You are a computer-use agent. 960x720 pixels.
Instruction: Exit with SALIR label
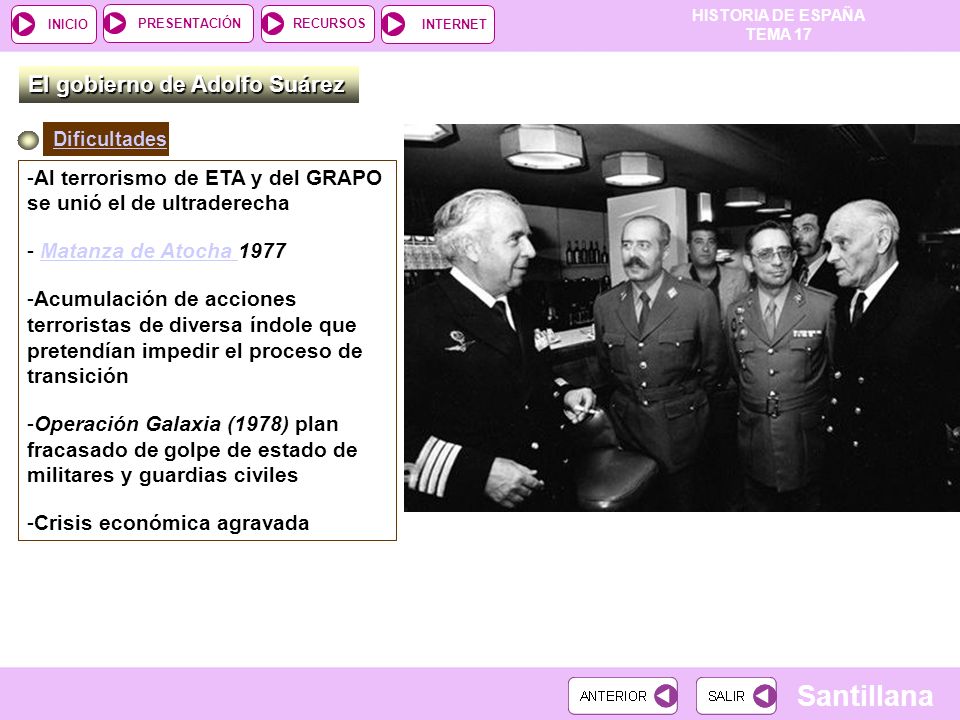(726, 696)
